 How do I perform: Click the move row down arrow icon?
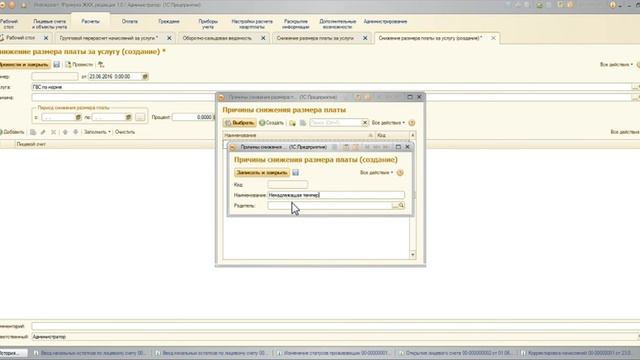click(76, 132)
